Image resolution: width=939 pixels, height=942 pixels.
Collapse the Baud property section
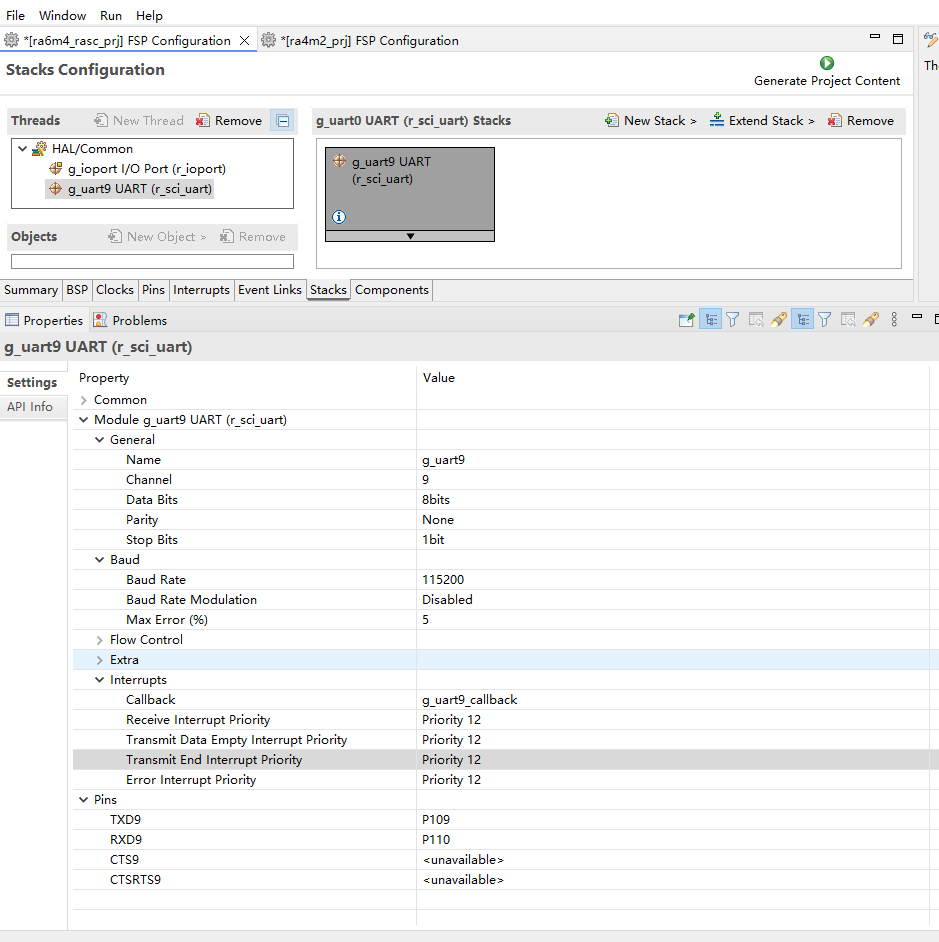click(x=100, y=560)
